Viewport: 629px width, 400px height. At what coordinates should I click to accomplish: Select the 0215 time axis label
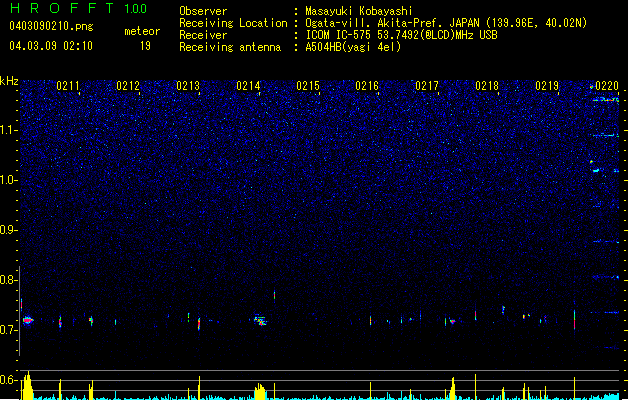[308, 86]
